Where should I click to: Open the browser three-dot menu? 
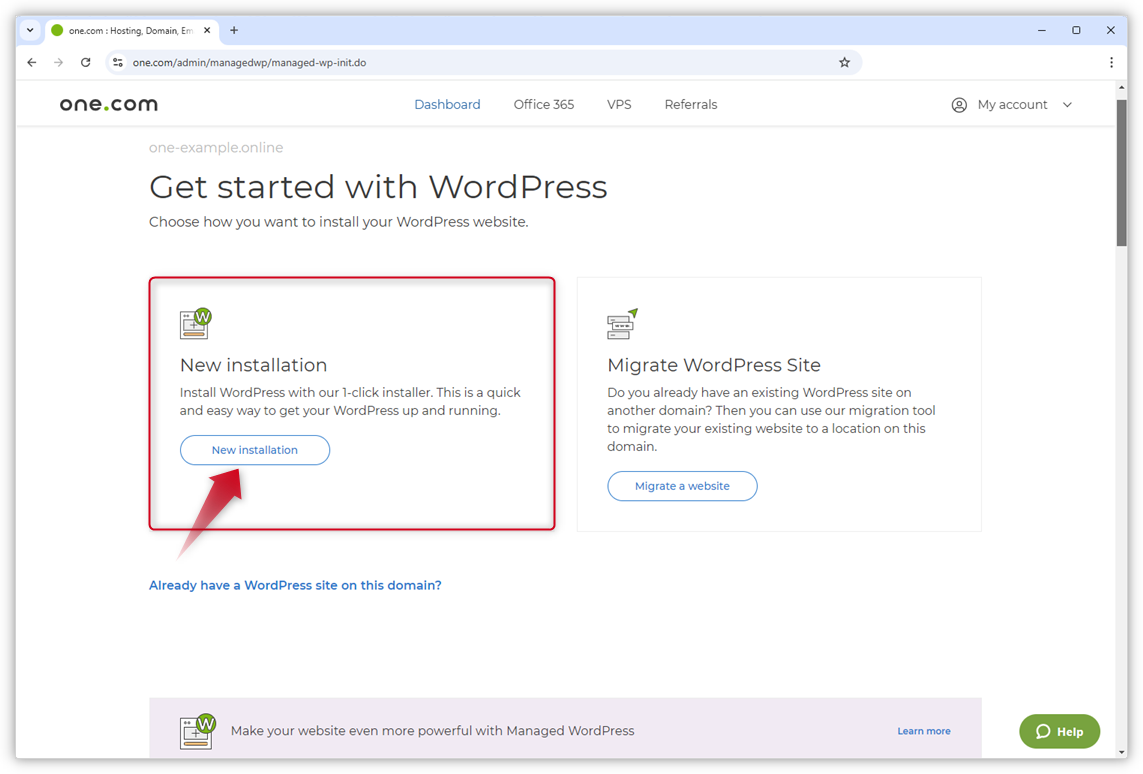click(1111, 62)
